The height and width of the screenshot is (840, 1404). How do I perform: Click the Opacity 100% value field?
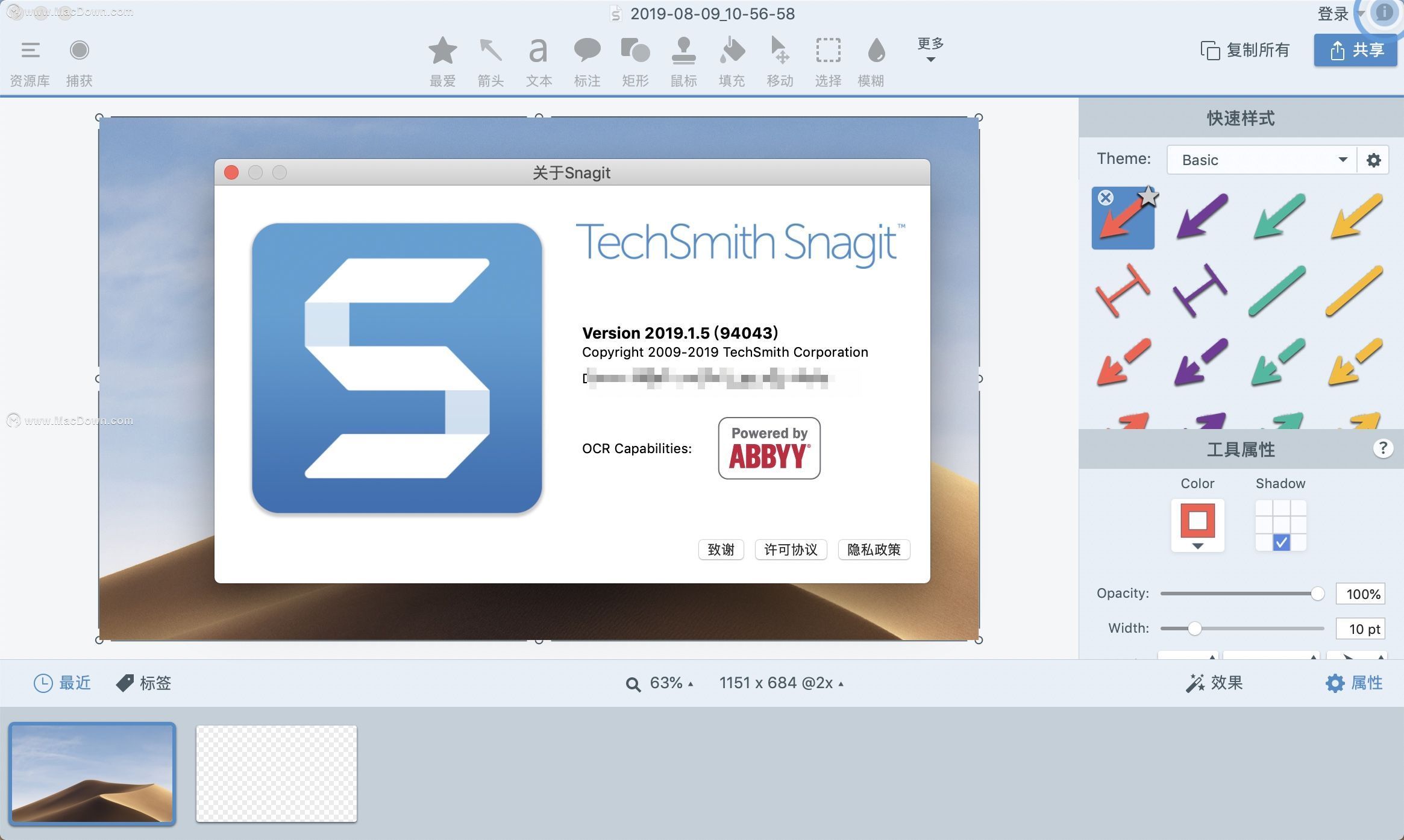click(x=1361, y=594)
